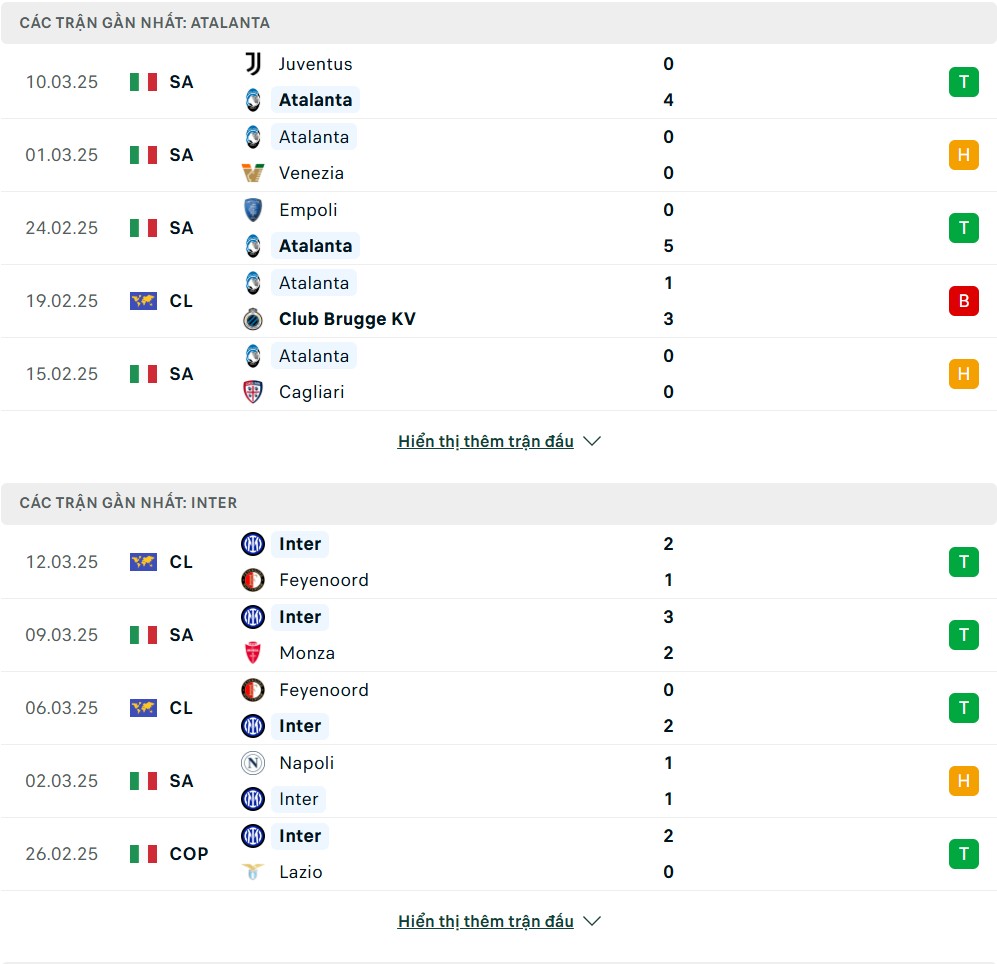Click the Club Brugge KV logo
Viewport: 997px width, 964px height.
(x=253, y=319)
